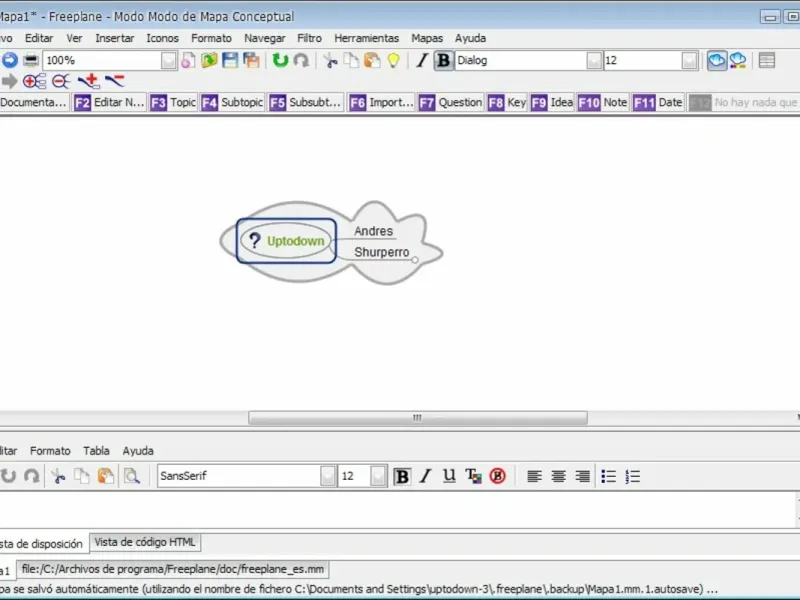Click the red circled B clear-format icon
This screenshot has height=600, width=800.
click(497, 476)
